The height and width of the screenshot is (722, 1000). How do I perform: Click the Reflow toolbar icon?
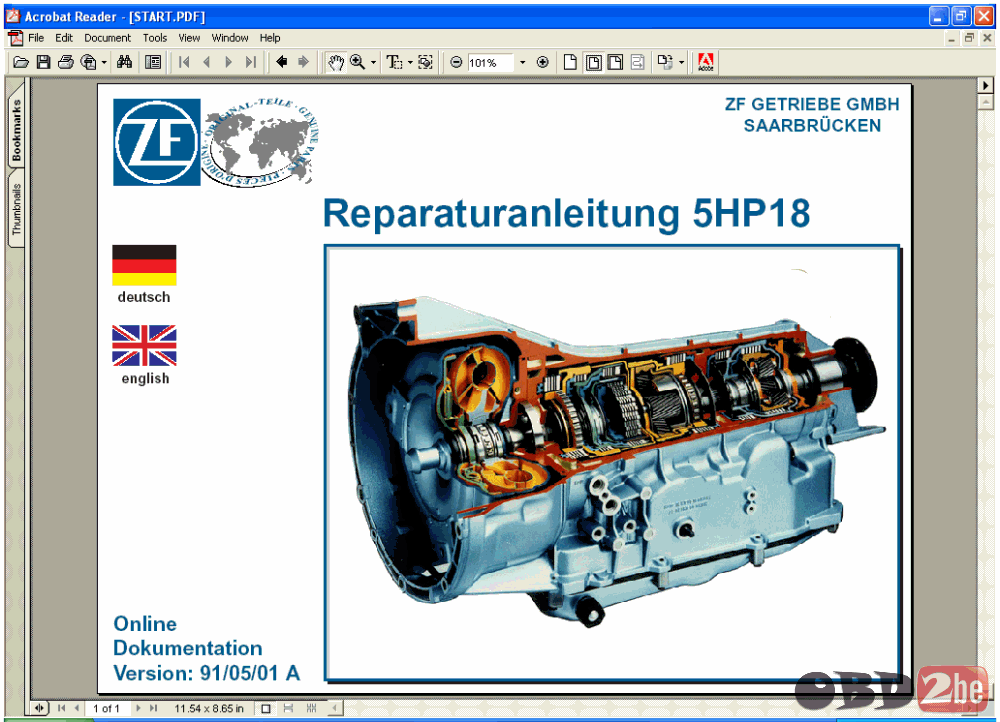pos(638,63)
